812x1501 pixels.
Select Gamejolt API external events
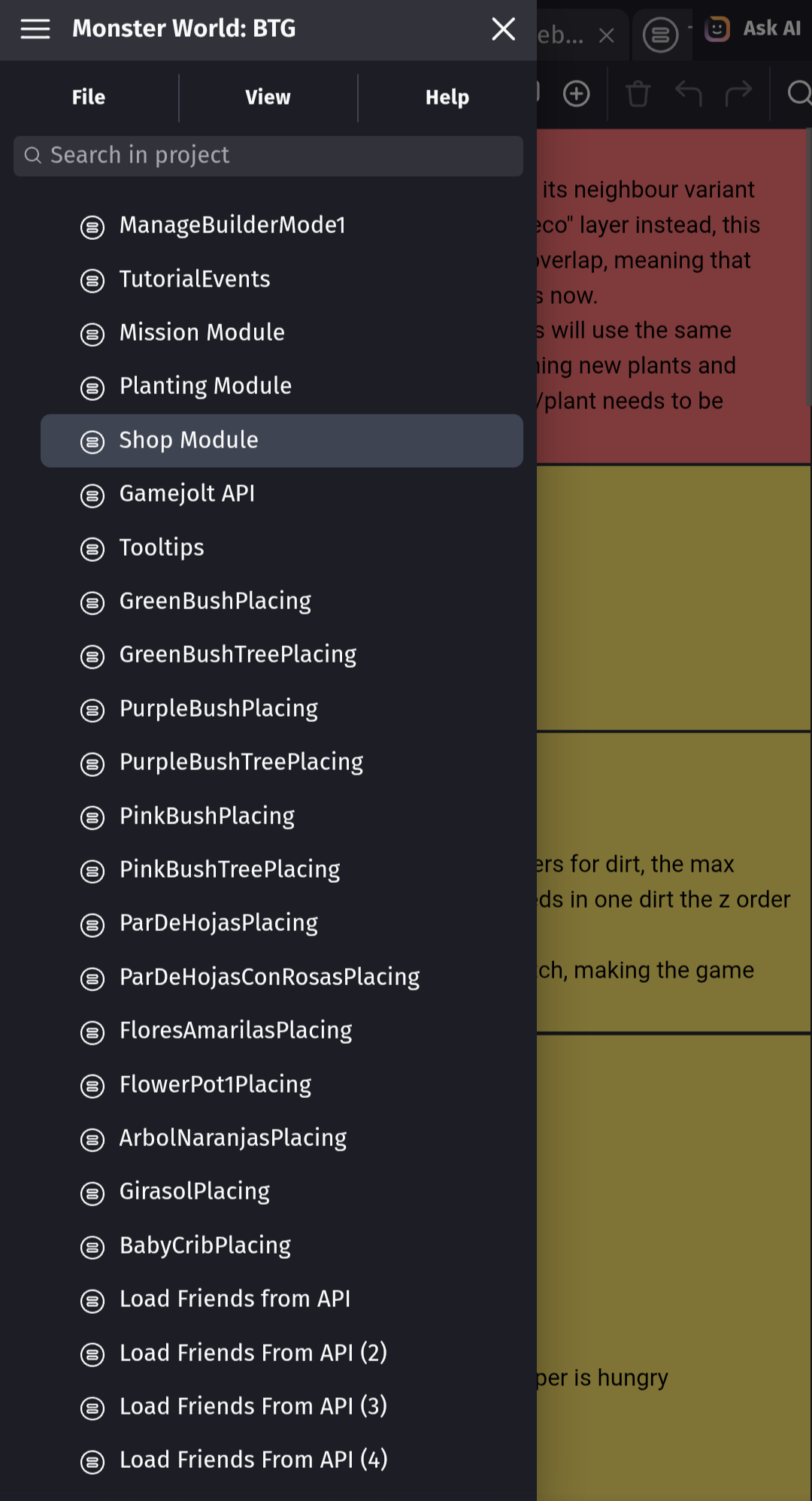point(187,493)
